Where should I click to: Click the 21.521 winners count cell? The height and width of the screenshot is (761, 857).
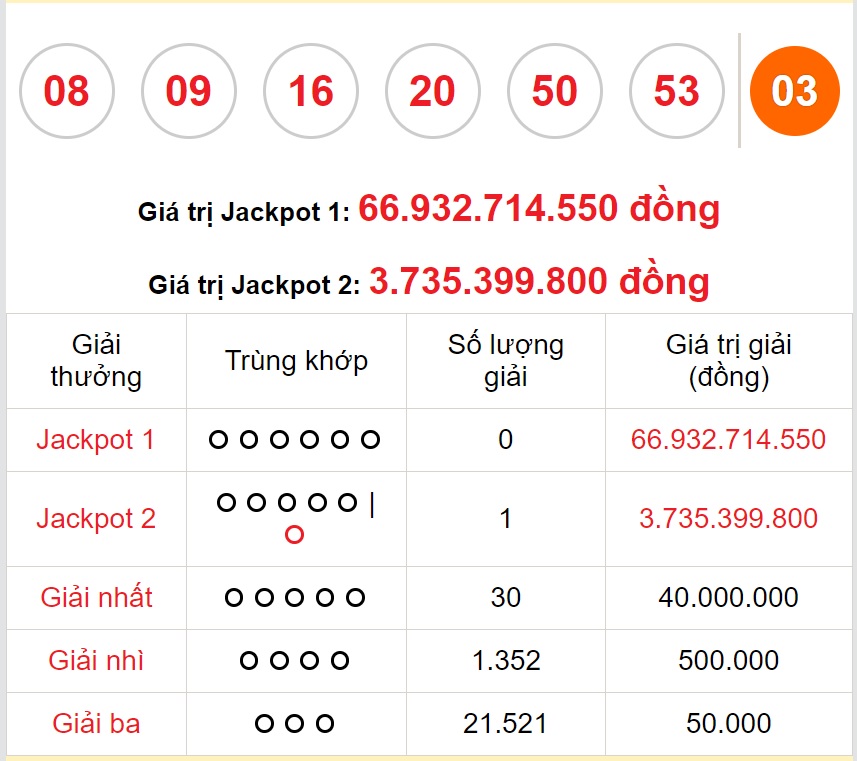pos(506,723)
